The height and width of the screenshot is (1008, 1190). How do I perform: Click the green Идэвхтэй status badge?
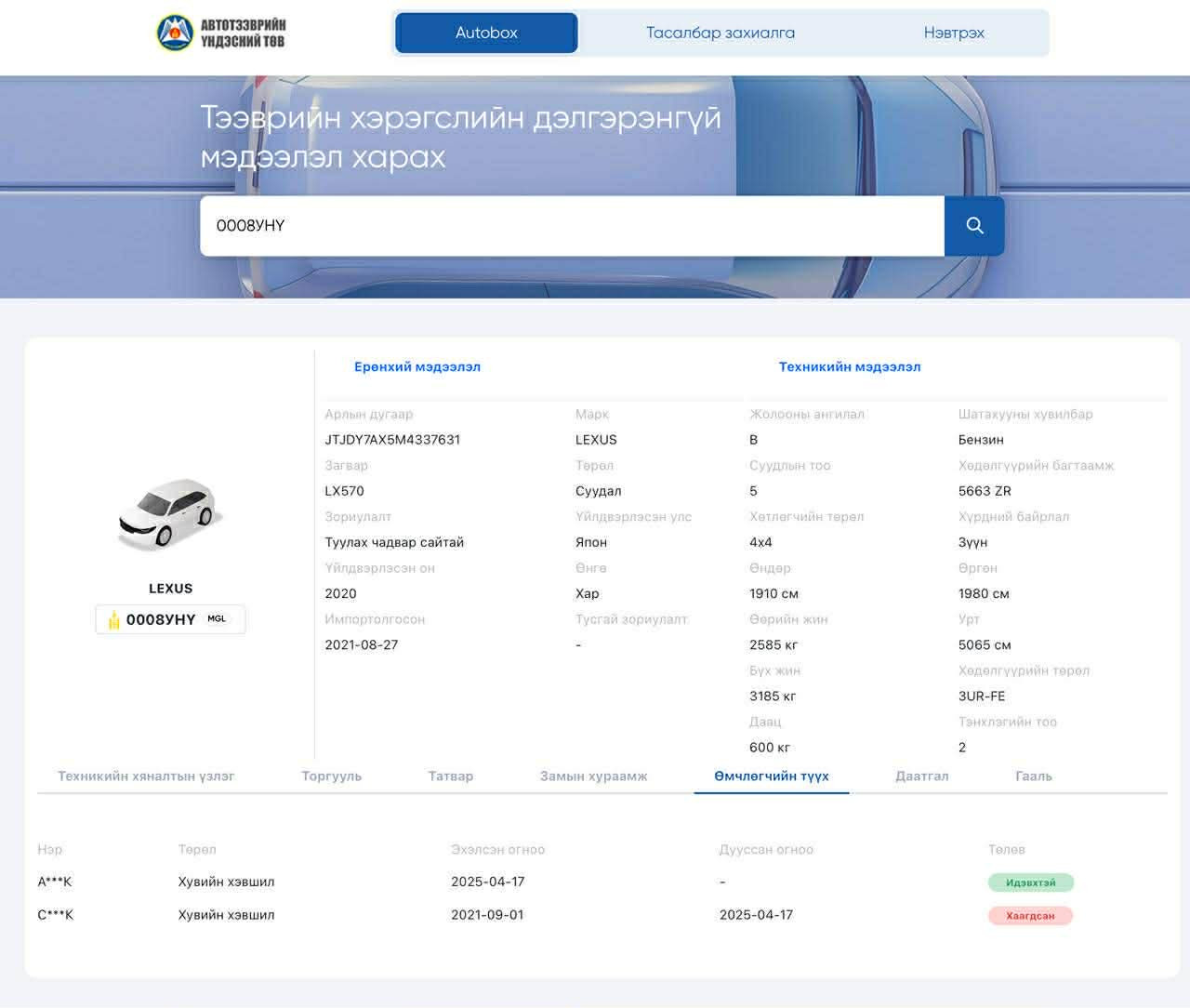[1030, 882]
